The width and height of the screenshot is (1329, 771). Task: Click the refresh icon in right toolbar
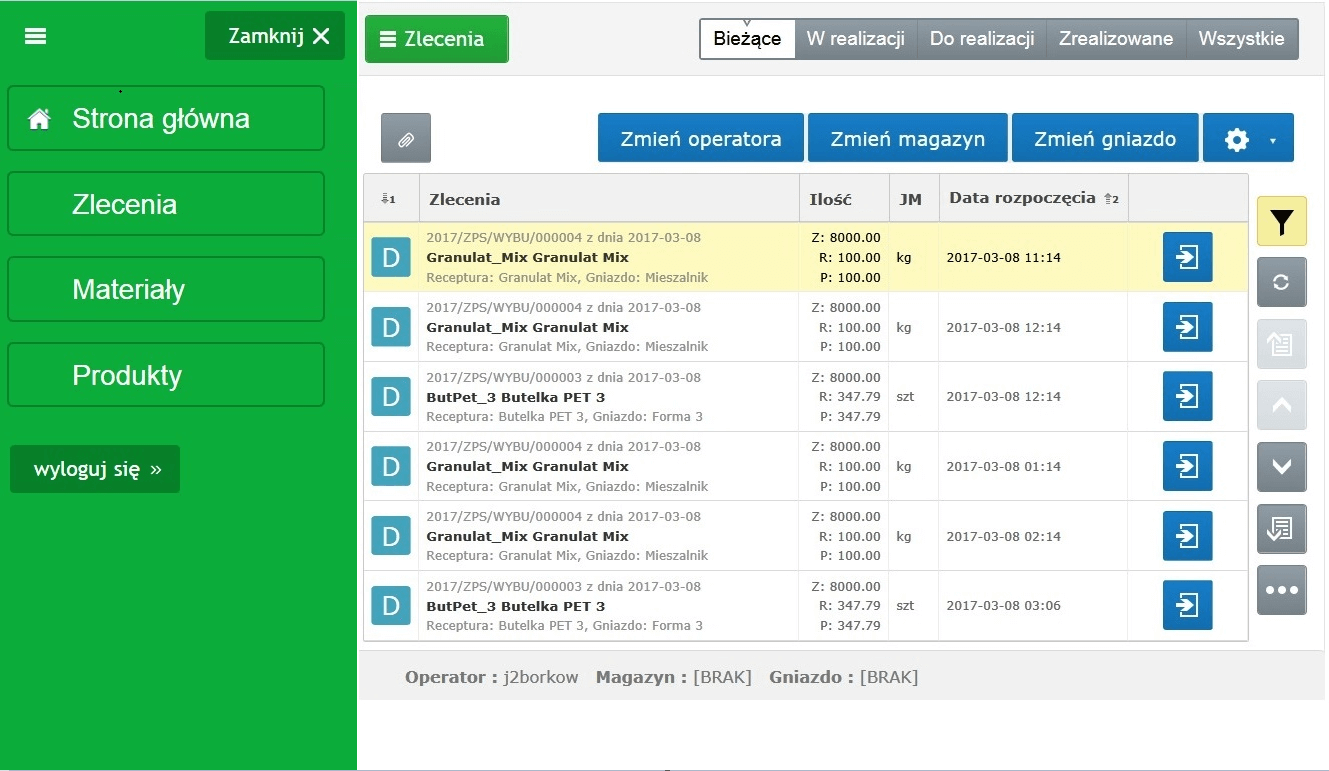coord(1282,283)
